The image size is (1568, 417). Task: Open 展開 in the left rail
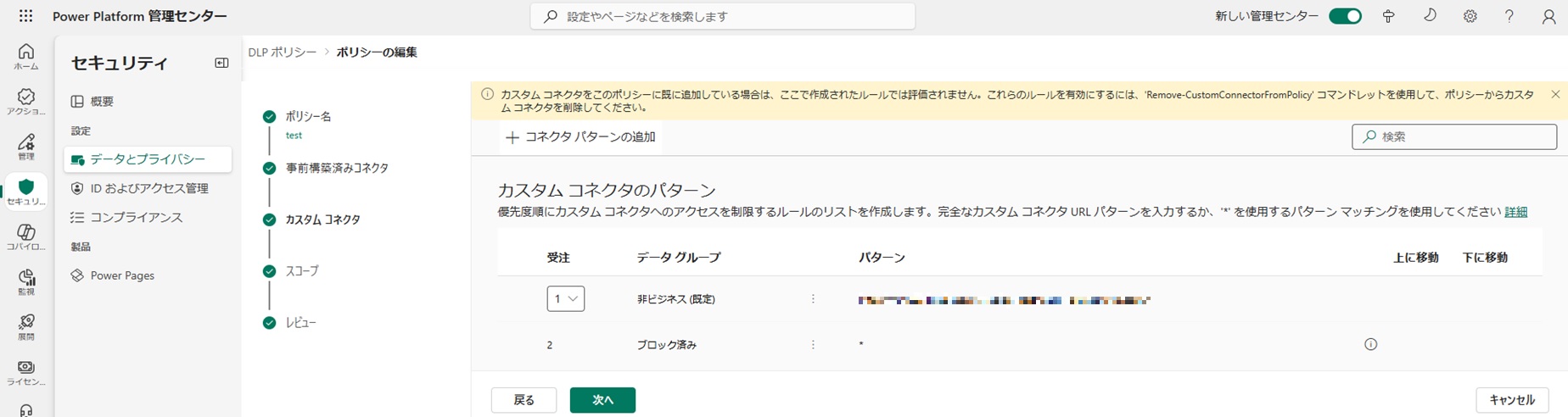pos(26,327)
